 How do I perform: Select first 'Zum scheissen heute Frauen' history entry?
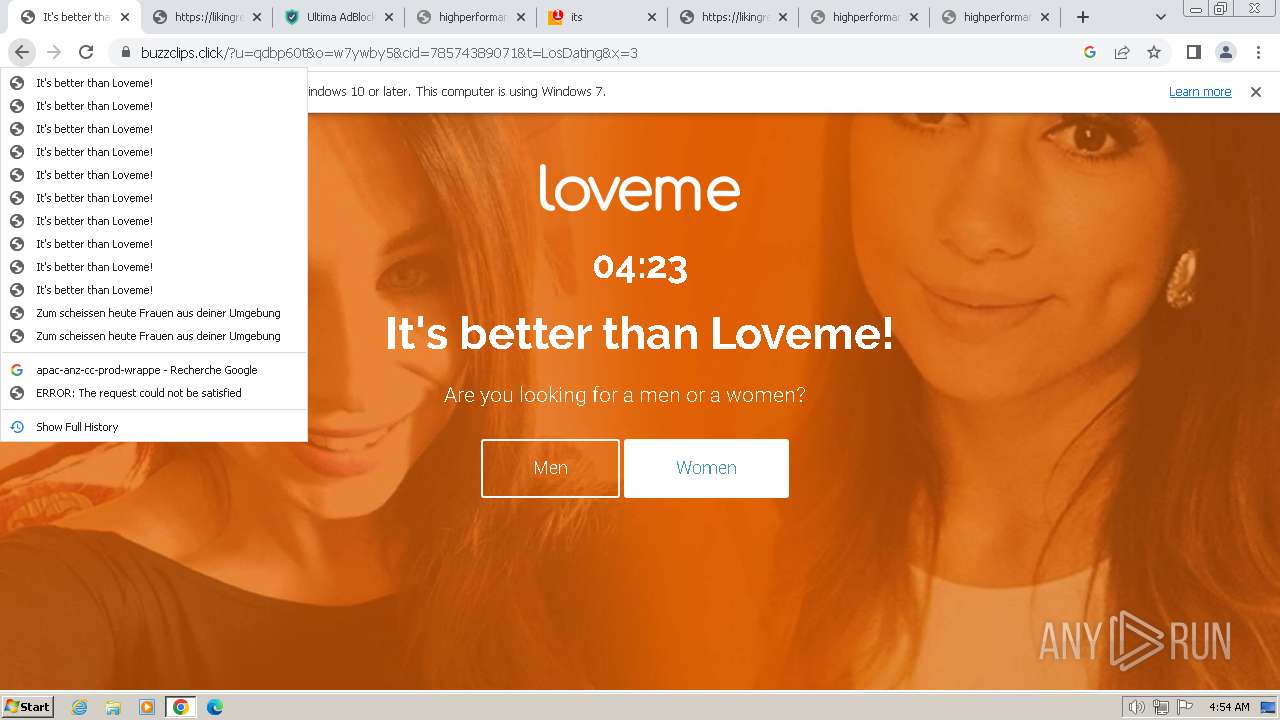154,313
